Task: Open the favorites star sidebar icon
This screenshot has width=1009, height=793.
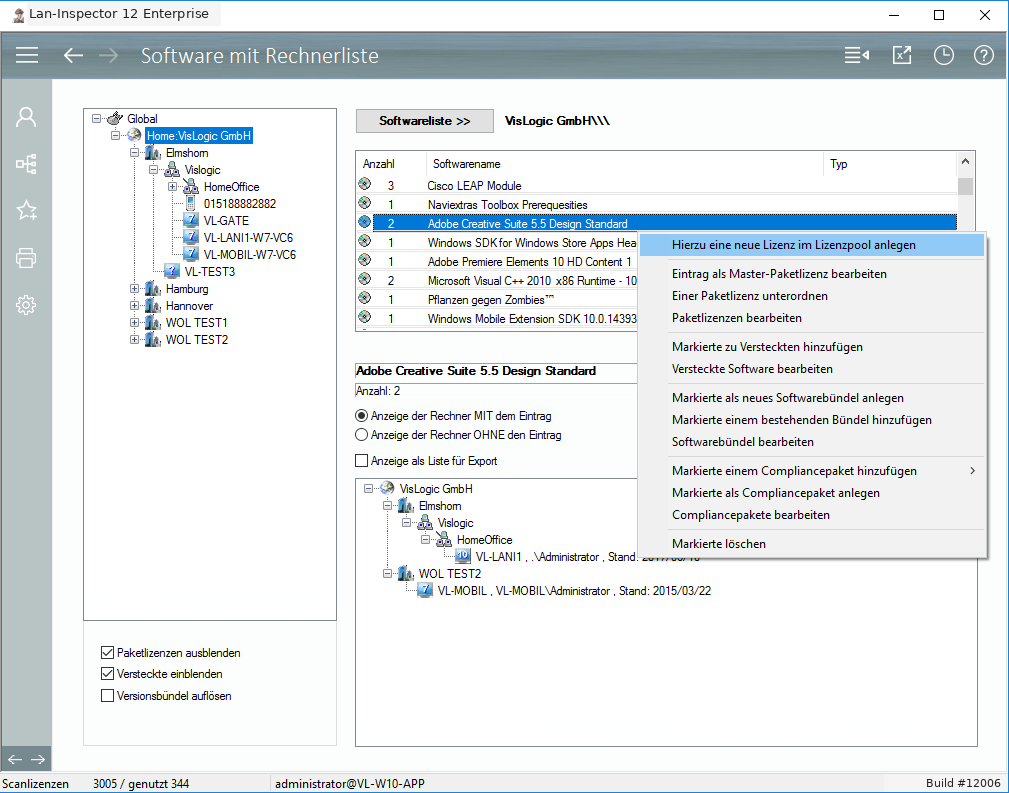Action: [26, 210]
